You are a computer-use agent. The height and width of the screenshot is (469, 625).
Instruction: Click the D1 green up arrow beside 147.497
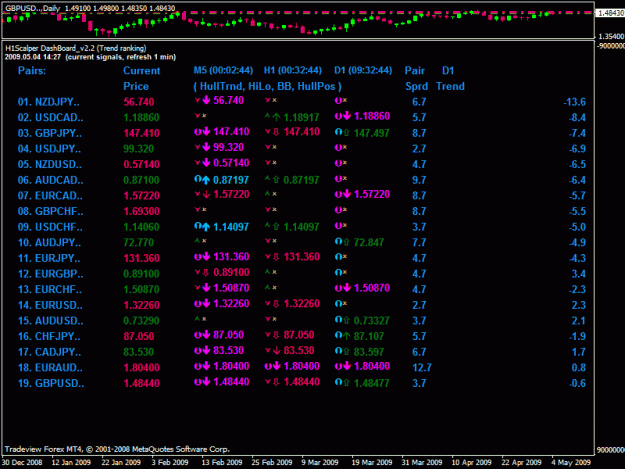pyautogui.click(x=346, y=133)
